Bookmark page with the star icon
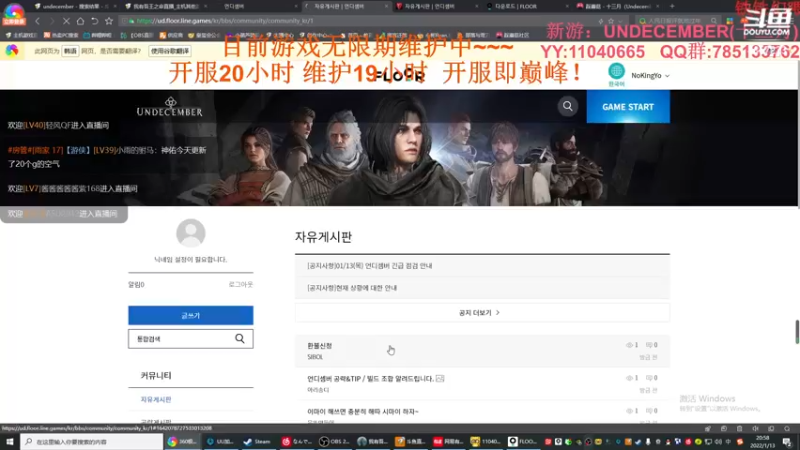 click(109, 21)
